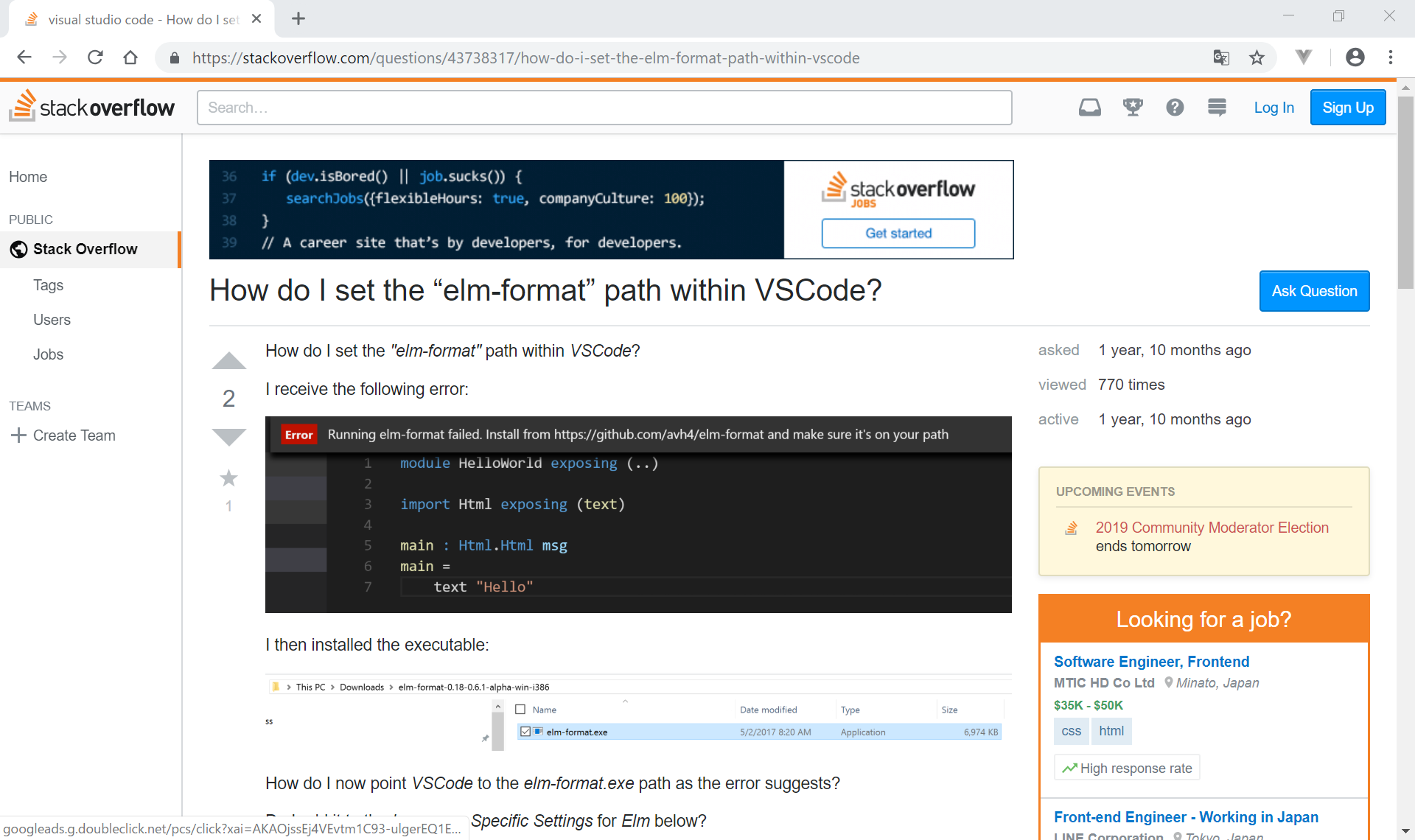Image resolution: width=1415 pixels, height=840 pixels.
Task: Open the help center question-mark icon
Action: (x=1175, y=108)
